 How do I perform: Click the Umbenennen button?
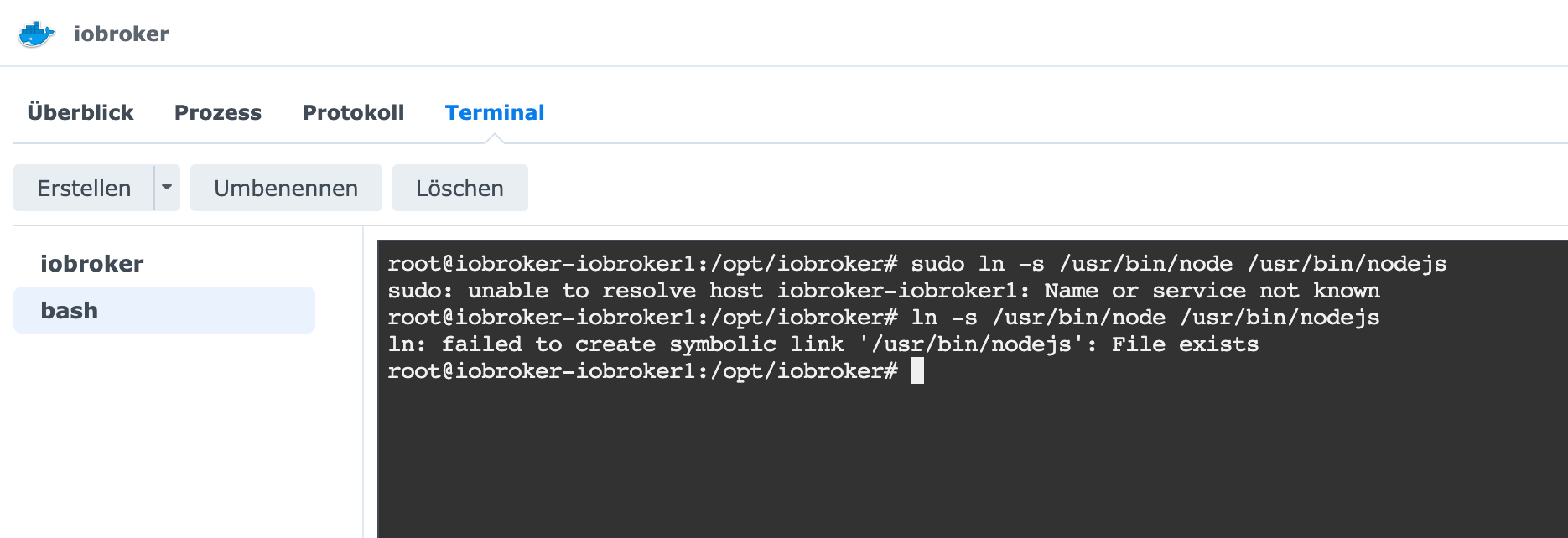[x=286, y=189]
